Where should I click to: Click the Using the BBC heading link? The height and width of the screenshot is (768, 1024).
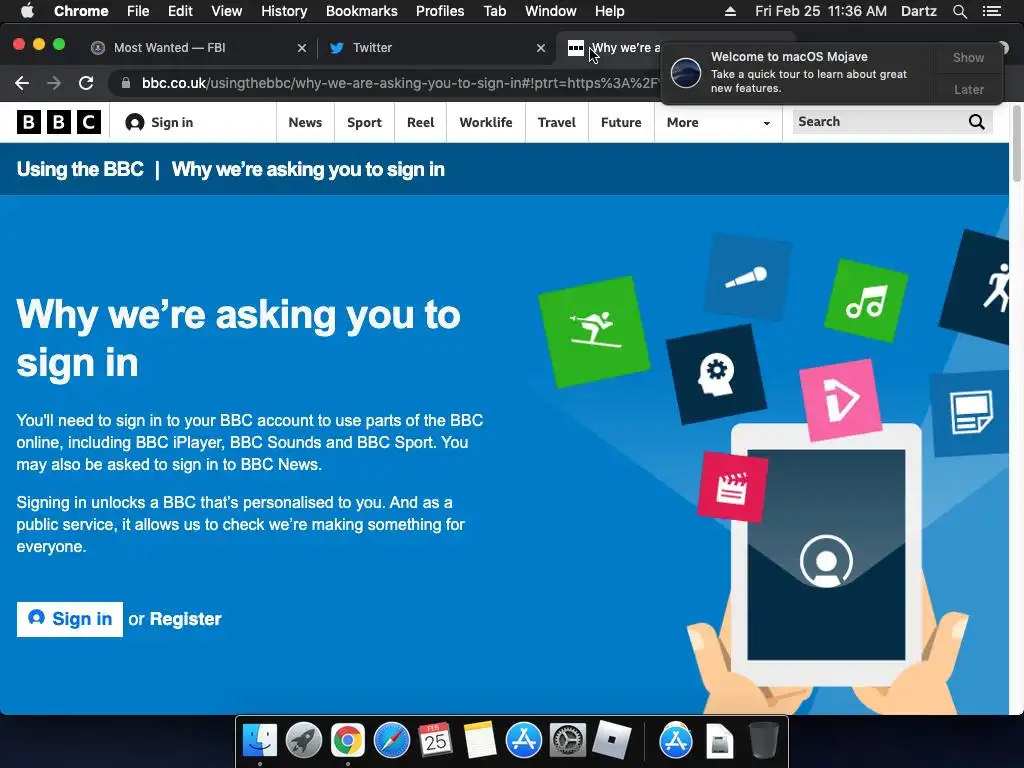pos(80,169)
